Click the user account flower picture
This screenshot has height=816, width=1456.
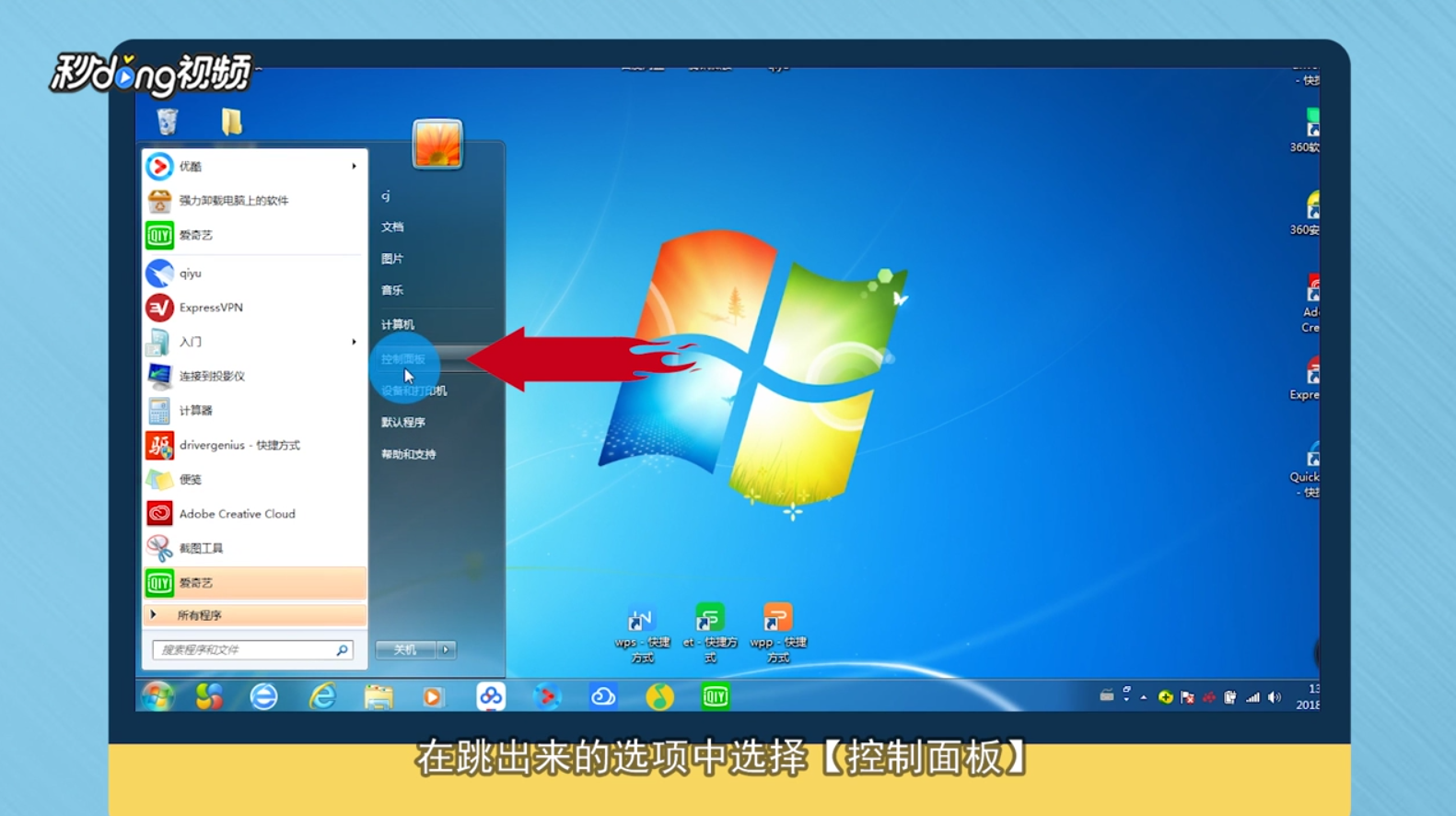click(x=437, y=144)
